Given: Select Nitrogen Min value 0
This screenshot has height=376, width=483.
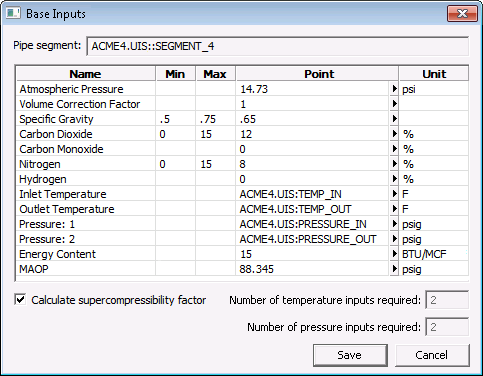Looking at the screenshot, I should (175, 164).
